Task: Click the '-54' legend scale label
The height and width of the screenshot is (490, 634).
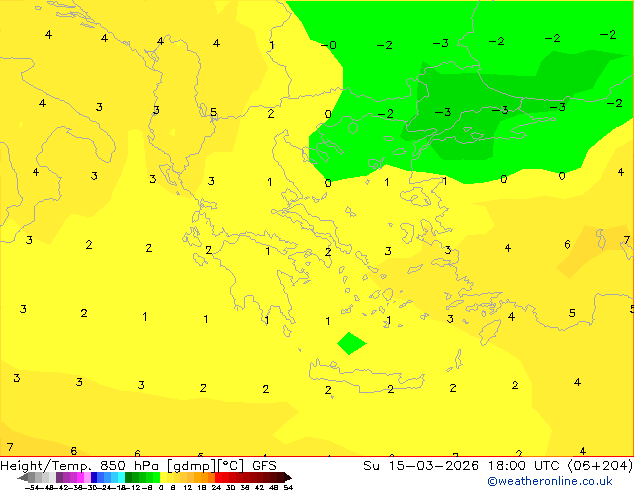Action: click(32, 487)
